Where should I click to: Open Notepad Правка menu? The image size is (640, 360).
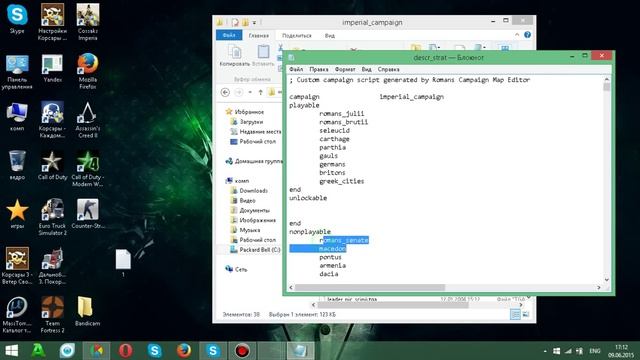pyautogui.click(x=319, y=69)
